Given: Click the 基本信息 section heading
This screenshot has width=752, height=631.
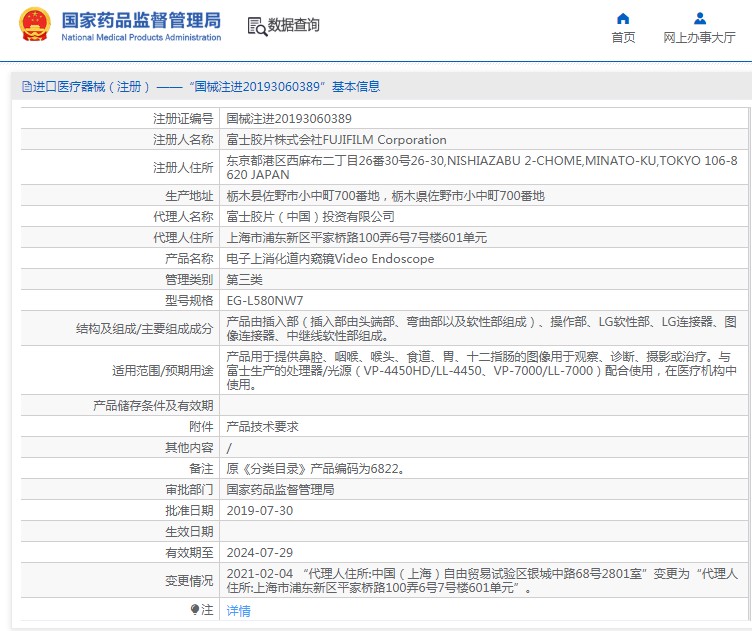Looking at the screenshot, I should point(356,87).
